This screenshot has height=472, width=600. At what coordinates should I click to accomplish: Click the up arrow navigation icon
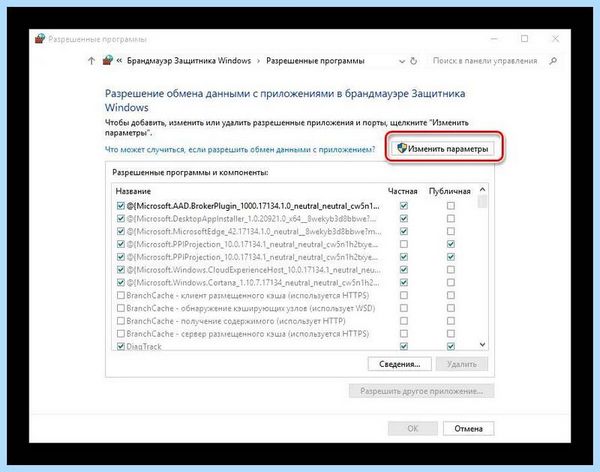91,60
